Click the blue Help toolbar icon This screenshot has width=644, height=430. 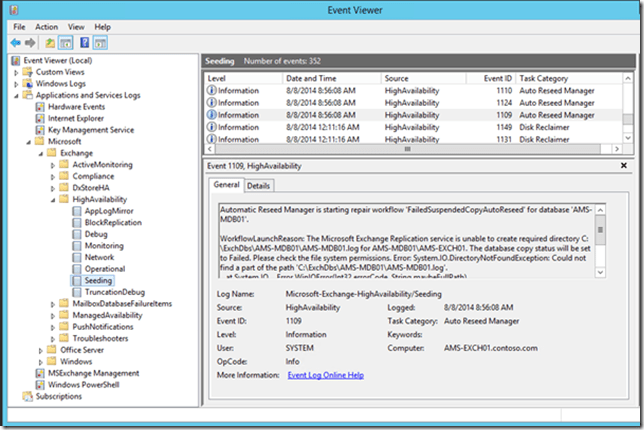click(x=84, y=43)
